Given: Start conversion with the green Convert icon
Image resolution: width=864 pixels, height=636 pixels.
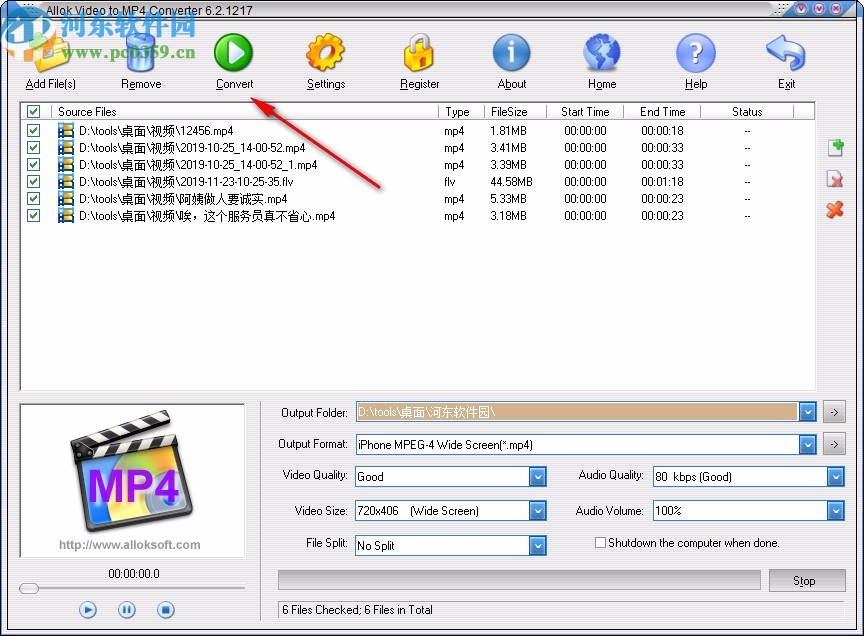Looking at the screenshot, I should pyautogui.click(x=233, y=53).
